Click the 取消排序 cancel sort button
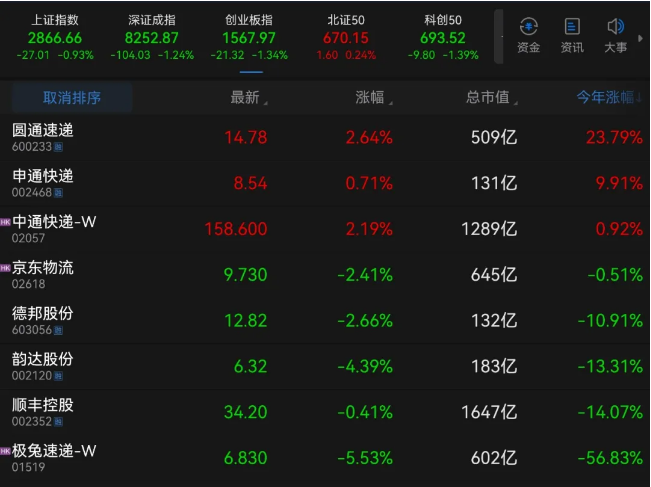Screen dimensions: 651x487 click(x=72, y=98)
